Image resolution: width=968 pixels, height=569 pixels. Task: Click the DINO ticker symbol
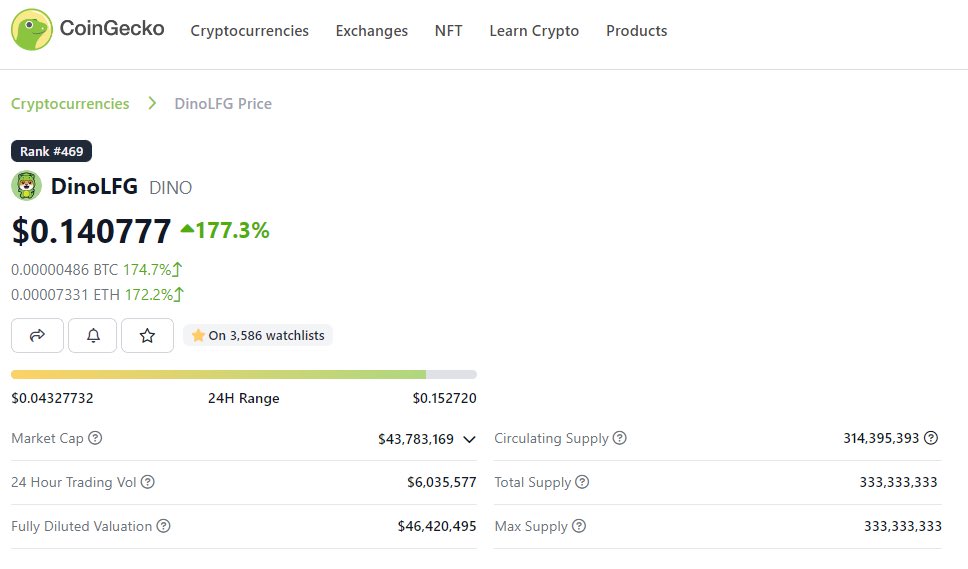tap(170, 188)
